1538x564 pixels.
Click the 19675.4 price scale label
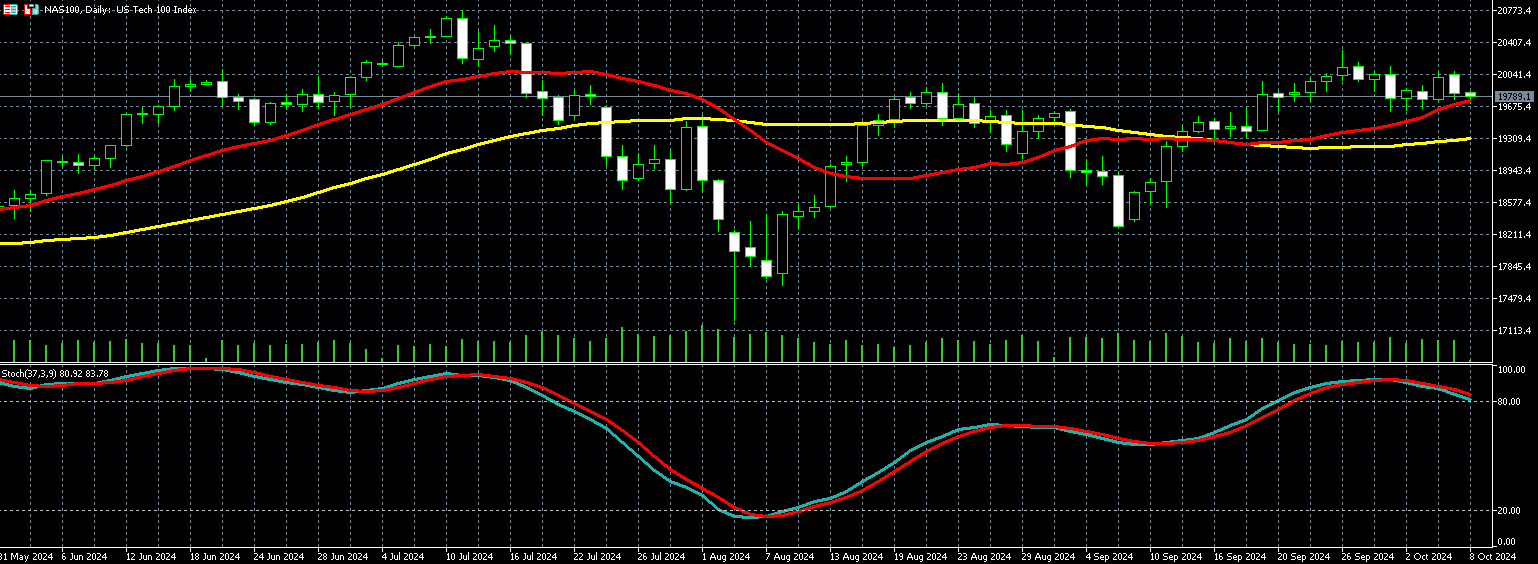click(1515, 107)
